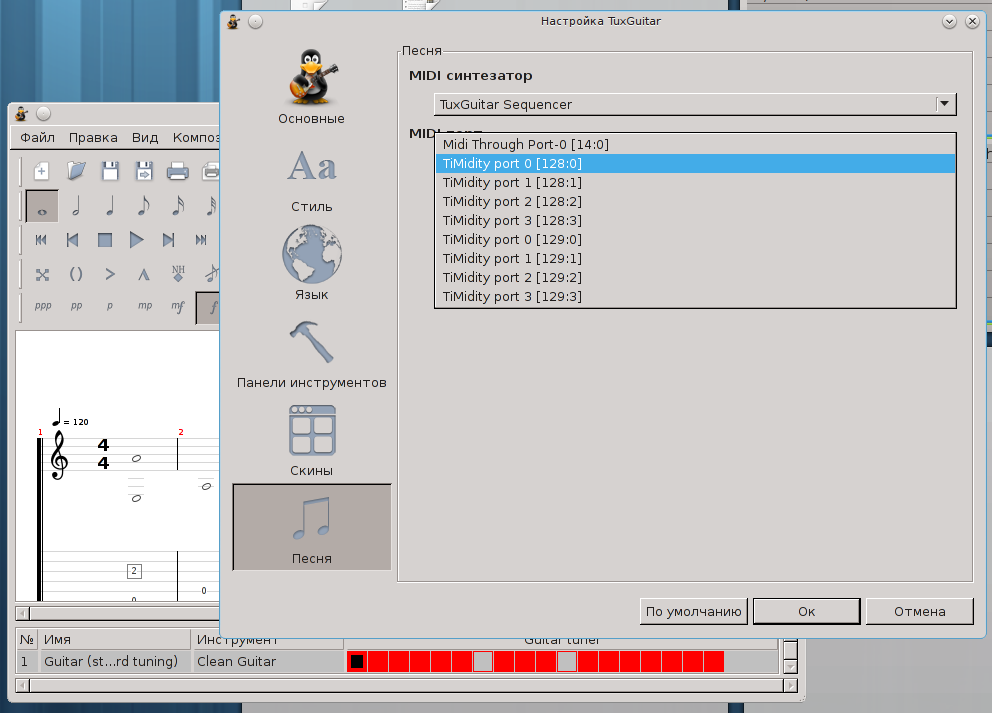992x713 pixels.
Task: Start playback with play button
Action: coord(136,240)
